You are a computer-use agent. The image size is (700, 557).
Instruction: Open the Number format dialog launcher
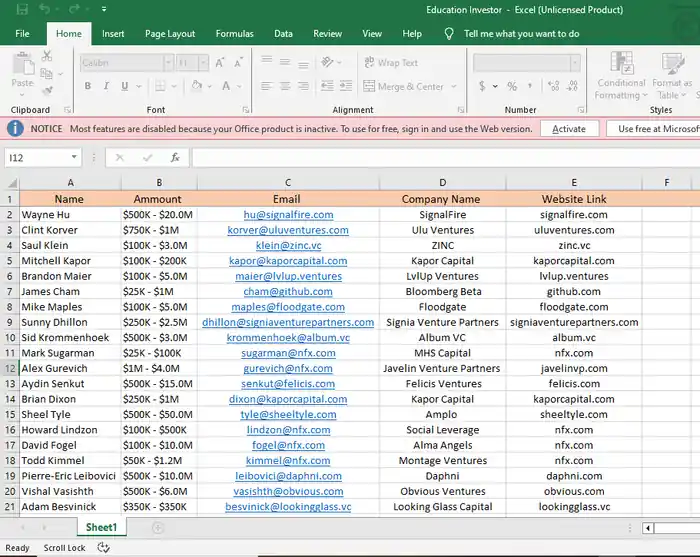pyautogui.click(x=581, y=110)
